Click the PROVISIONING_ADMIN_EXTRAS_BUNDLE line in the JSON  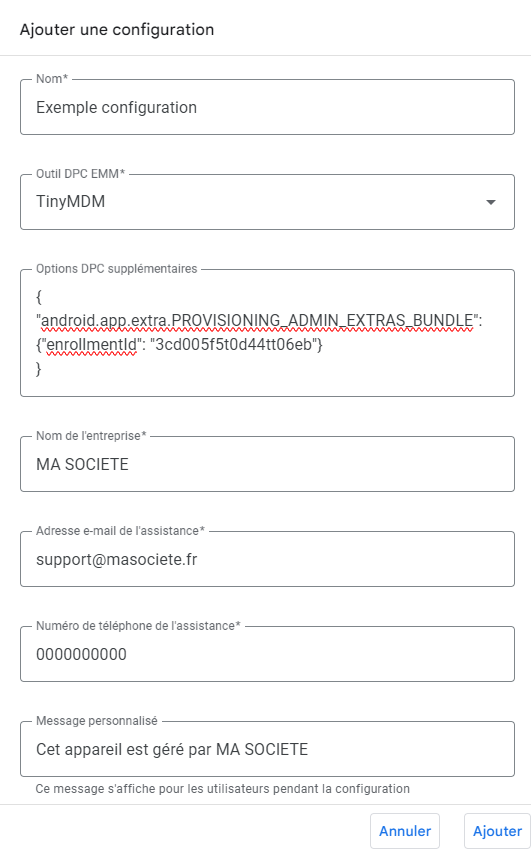(x=259, y=321)
